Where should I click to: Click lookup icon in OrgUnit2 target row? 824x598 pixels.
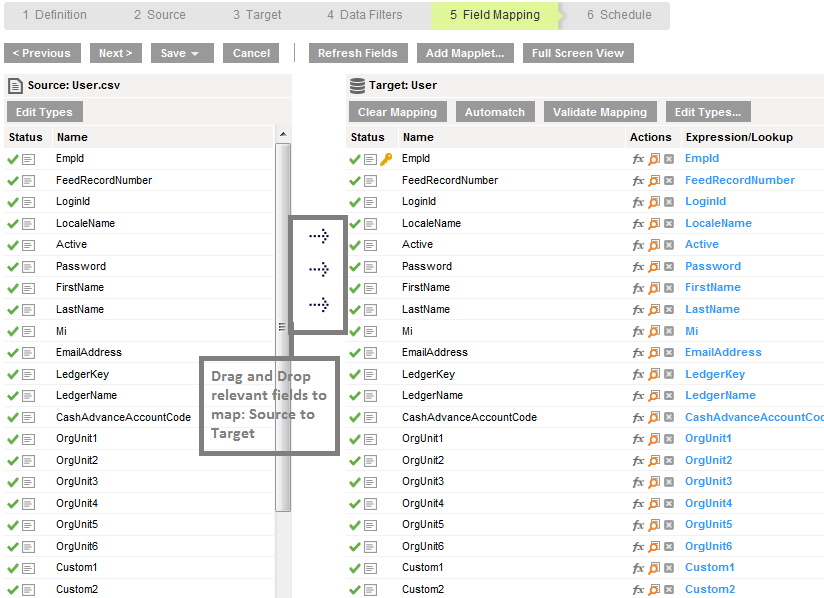pos(654,460)
